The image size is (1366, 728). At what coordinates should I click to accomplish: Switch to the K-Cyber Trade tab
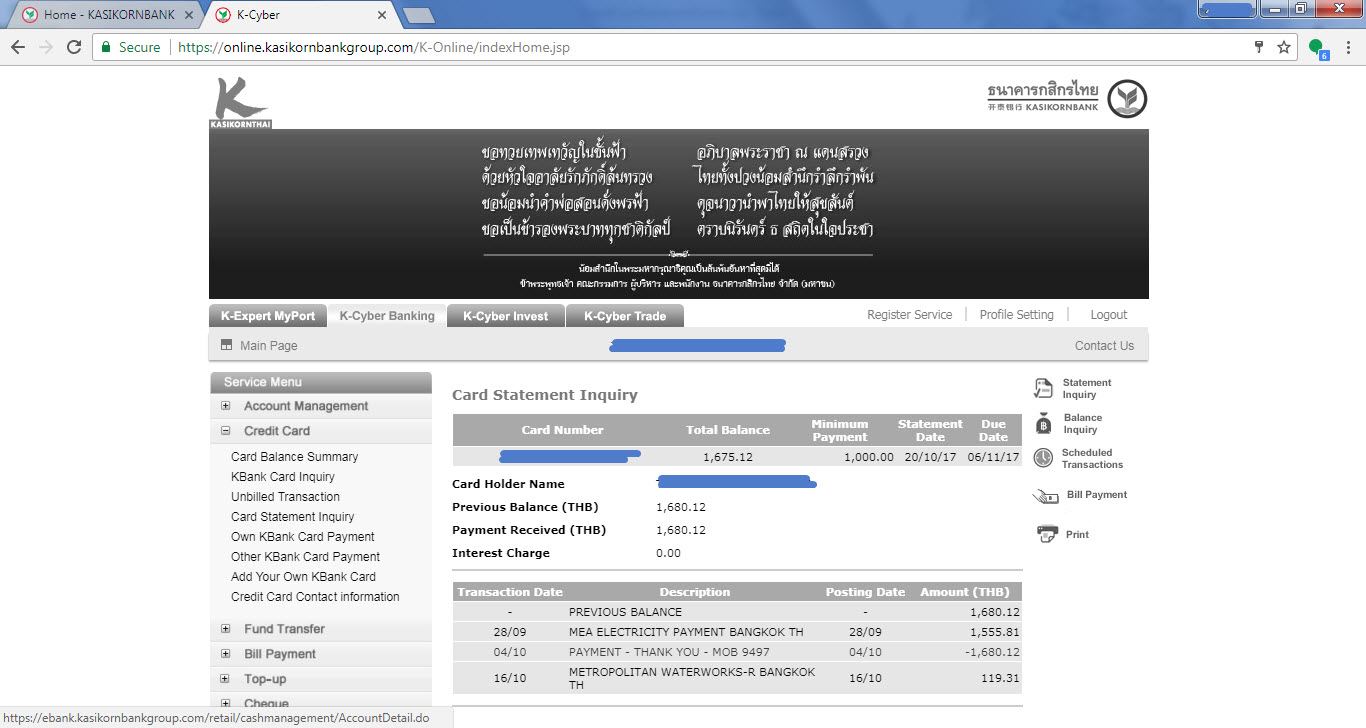(625, 316)
